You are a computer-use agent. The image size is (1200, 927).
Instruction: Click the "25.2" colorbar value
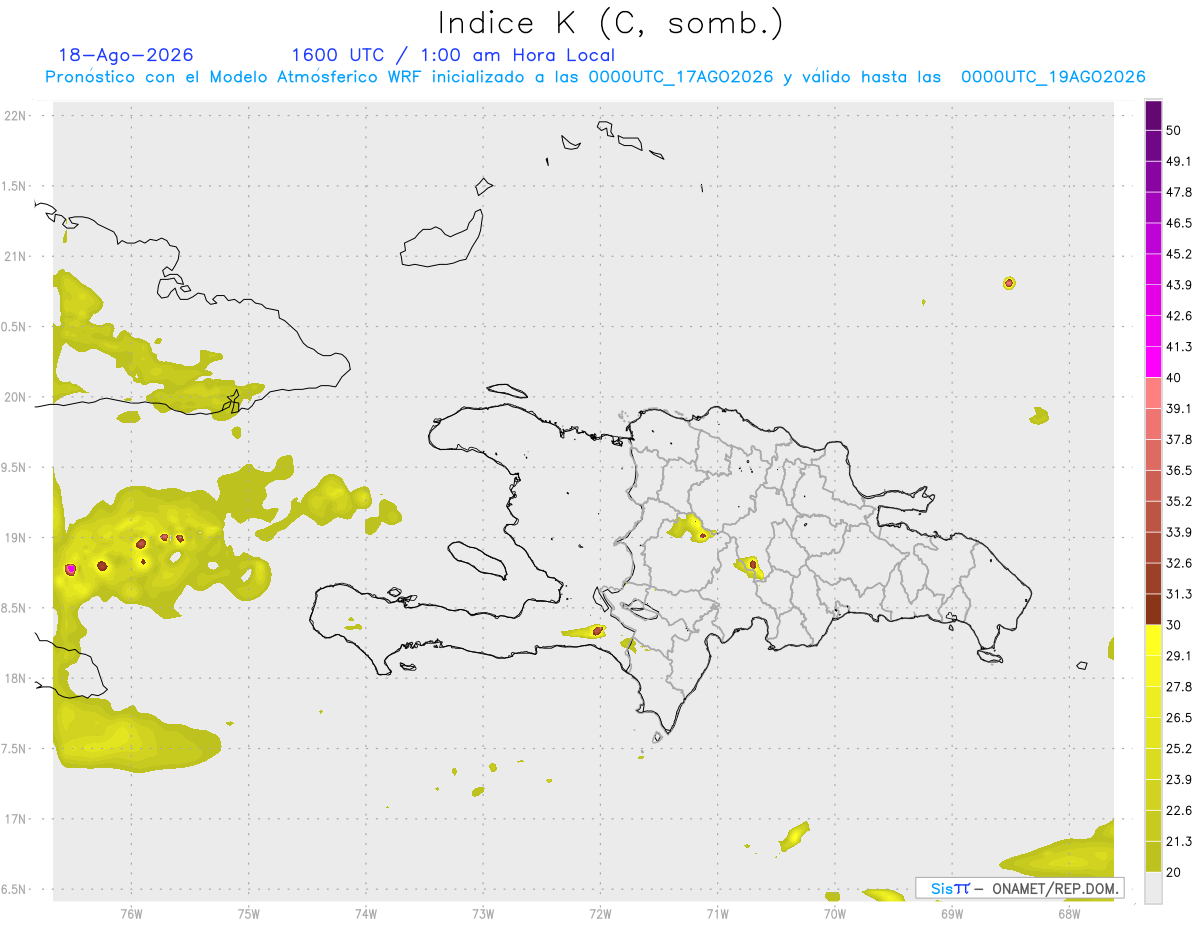1179,749
